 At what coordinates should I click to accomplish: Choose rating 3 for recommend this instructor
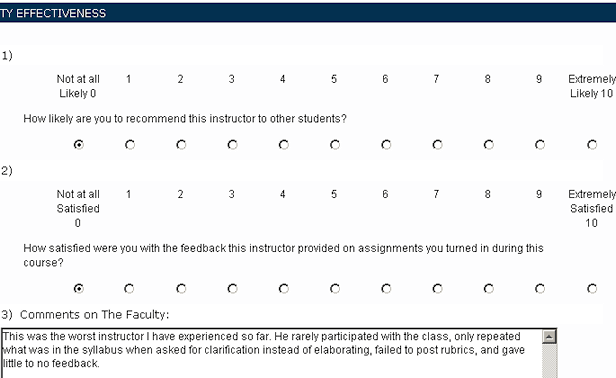coord(232,145)
